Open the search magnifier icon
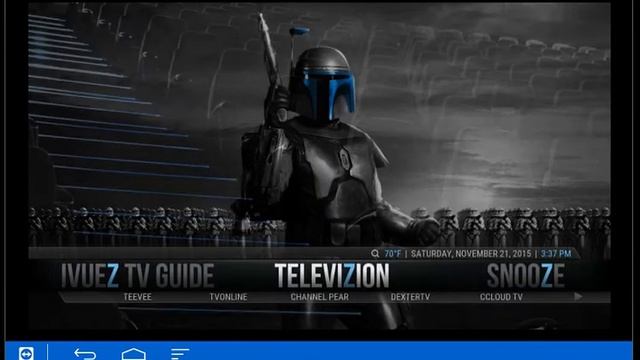640x360 pixels. [x=375, y=253]
